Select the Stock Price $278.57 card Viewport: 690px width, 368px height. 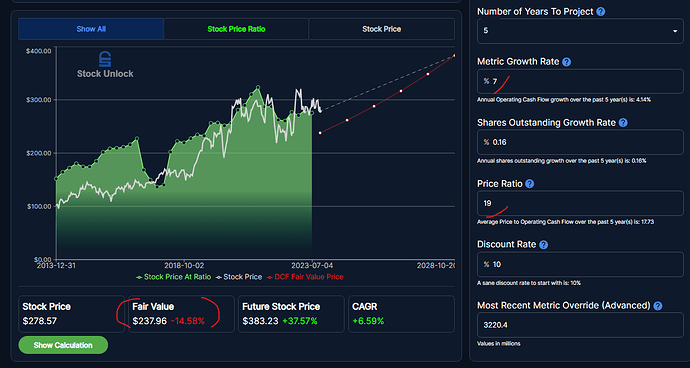pos(71,314)
